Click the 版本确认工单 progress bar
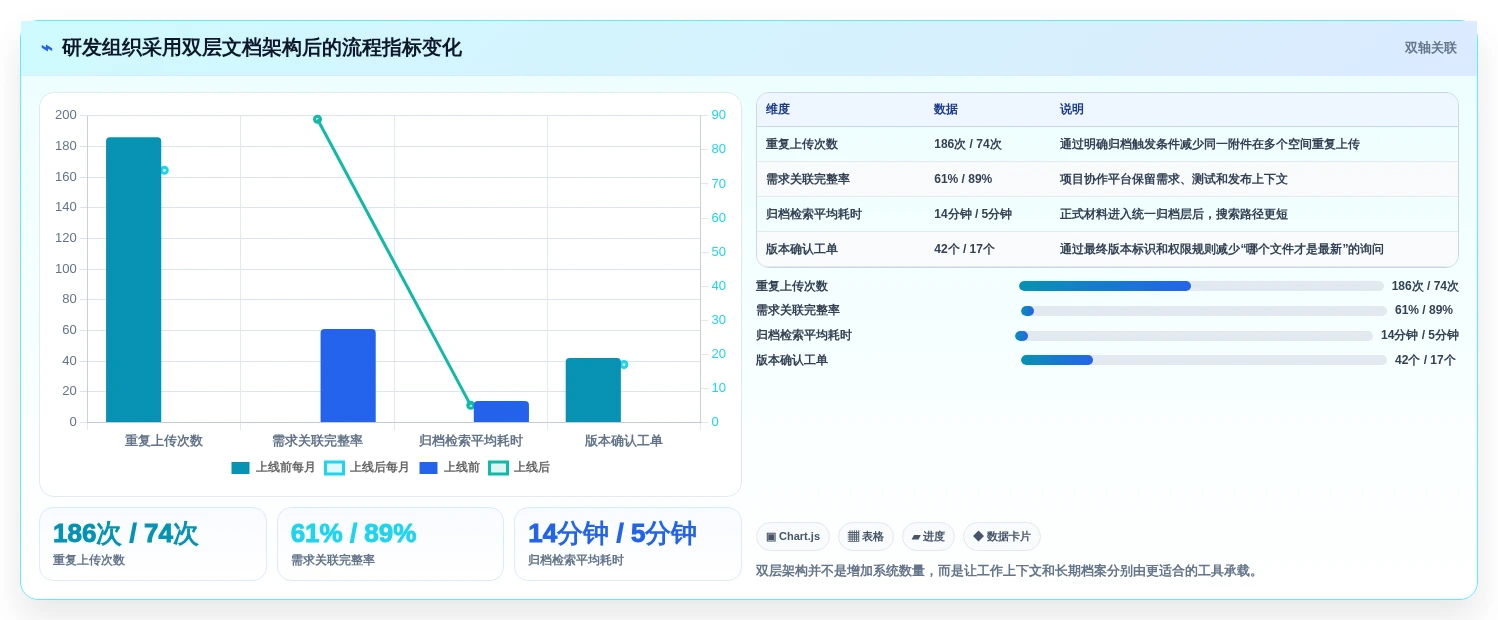This screenshot has height=620, width=1498. pyautogui.click(x=1204, y=360)
